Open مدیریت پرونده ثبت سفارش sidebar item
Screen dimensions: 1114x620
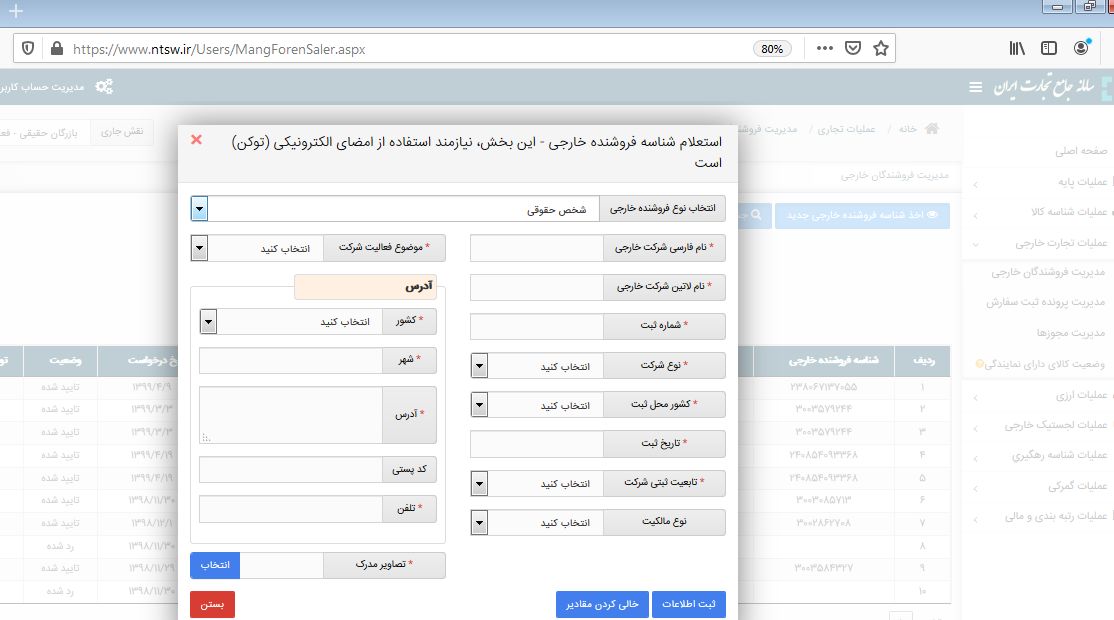click(x=1045, y=303)
